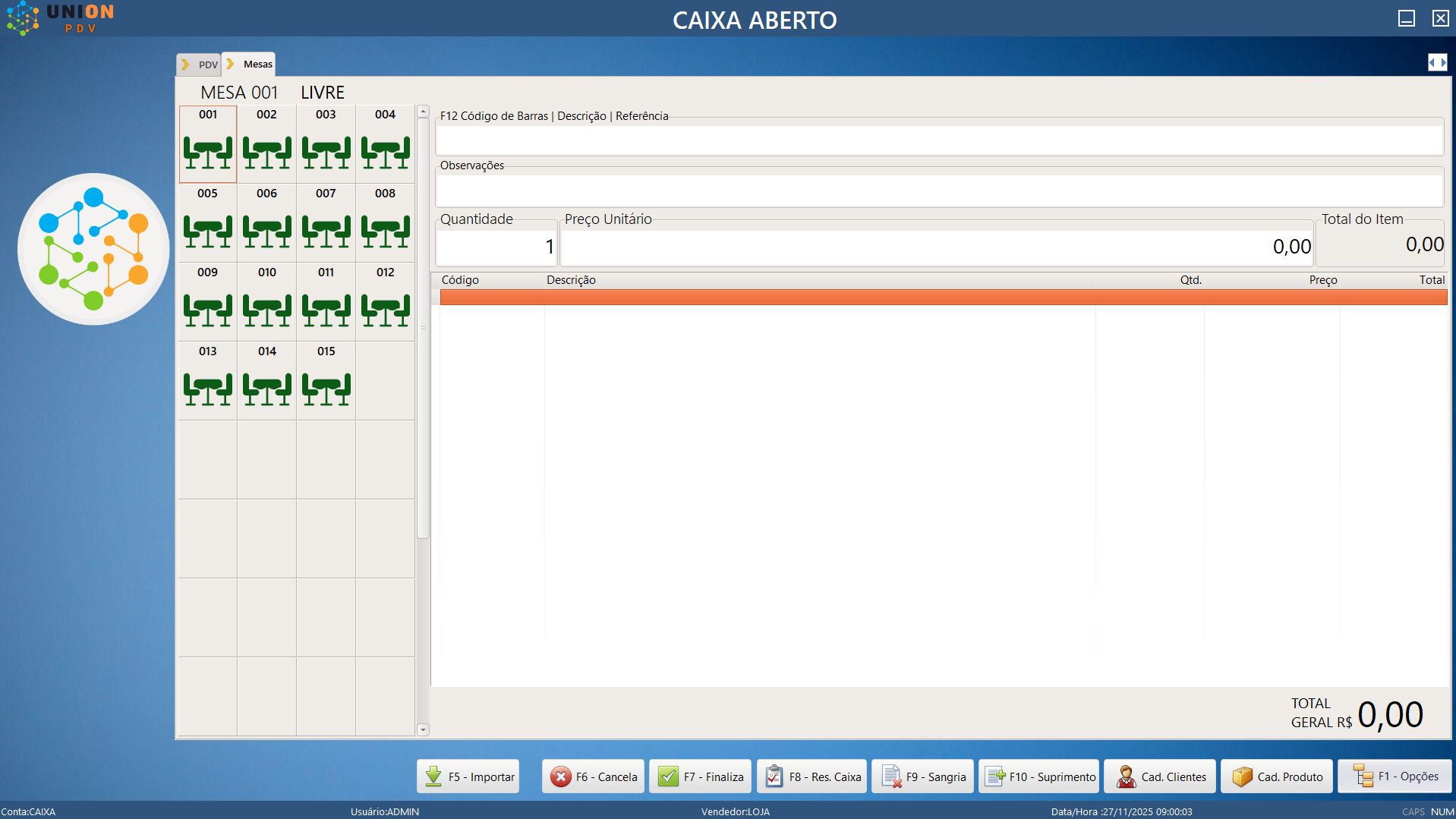This screenshot has width=1456, height=819.
Task: Click the red X Cancela icon
Action: point(560,776)
